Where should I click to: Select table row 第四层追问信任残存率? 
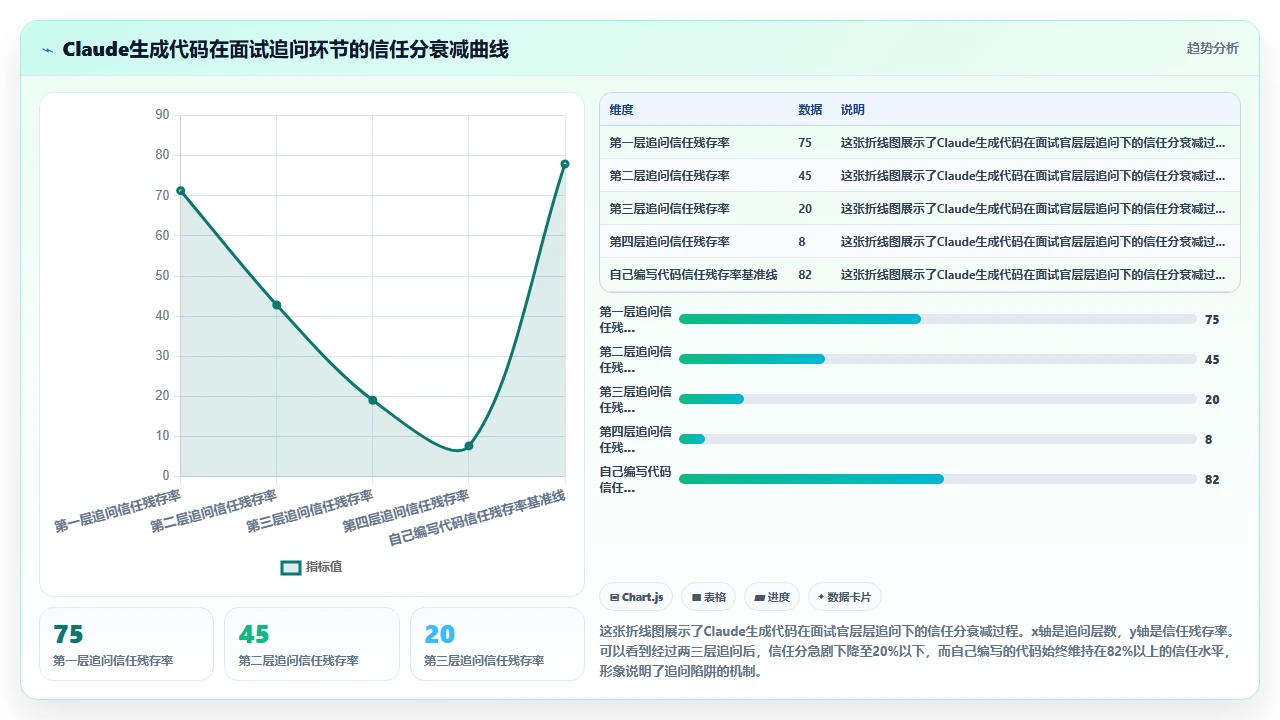[920, 242]
